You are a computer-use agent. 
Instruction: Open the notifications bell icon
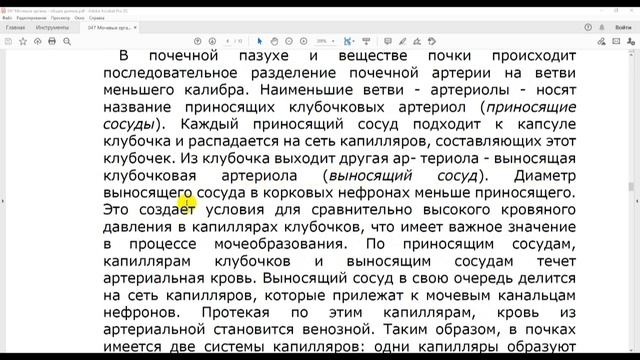click(602, 27)
